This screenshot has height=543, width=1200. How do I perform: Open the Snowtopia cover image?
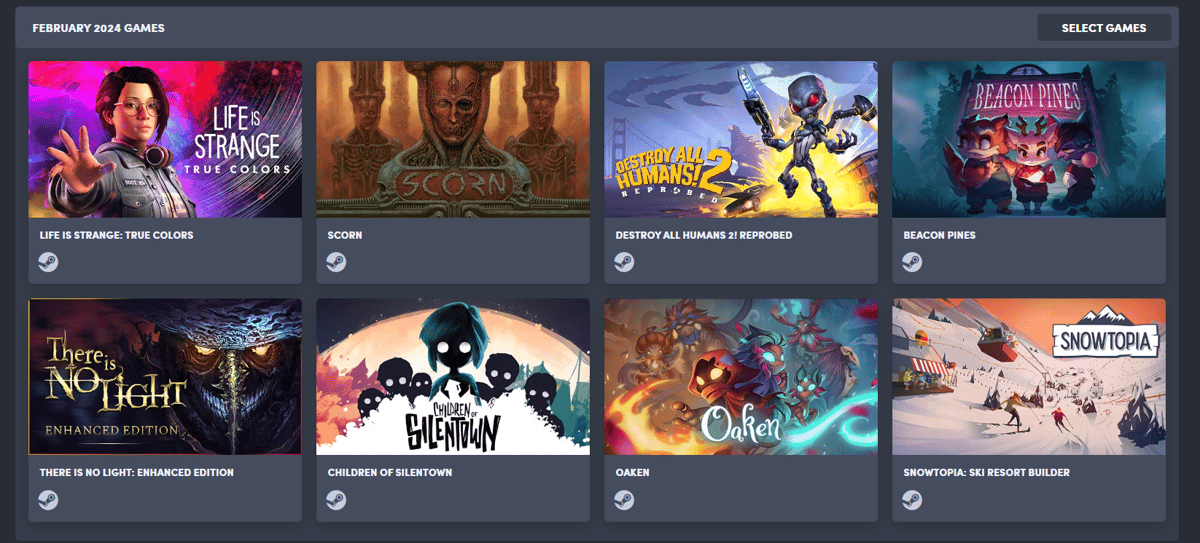(1029, 376)
